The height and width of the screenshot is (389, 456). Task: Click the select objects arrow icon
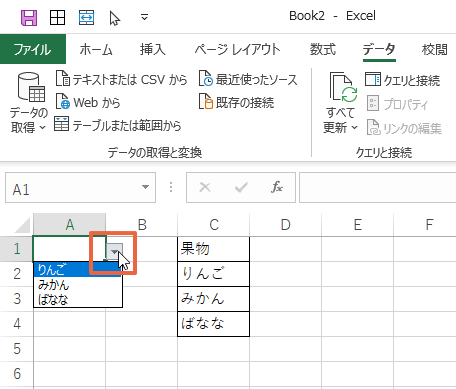[x=115, y=18]
